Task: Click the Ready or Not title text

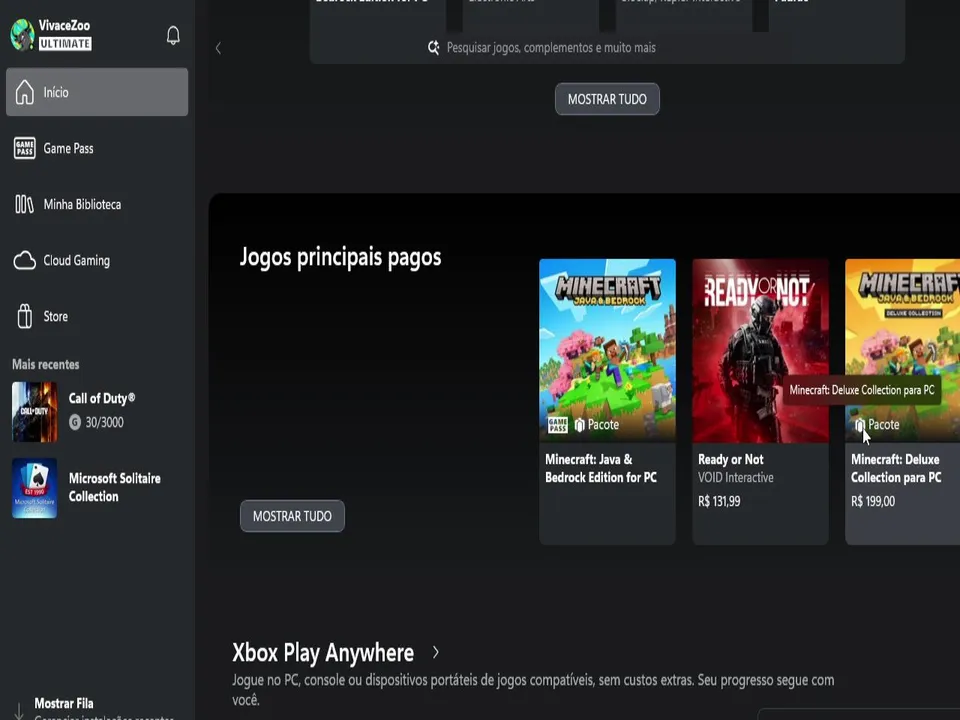Action: (x=730, y=460)
